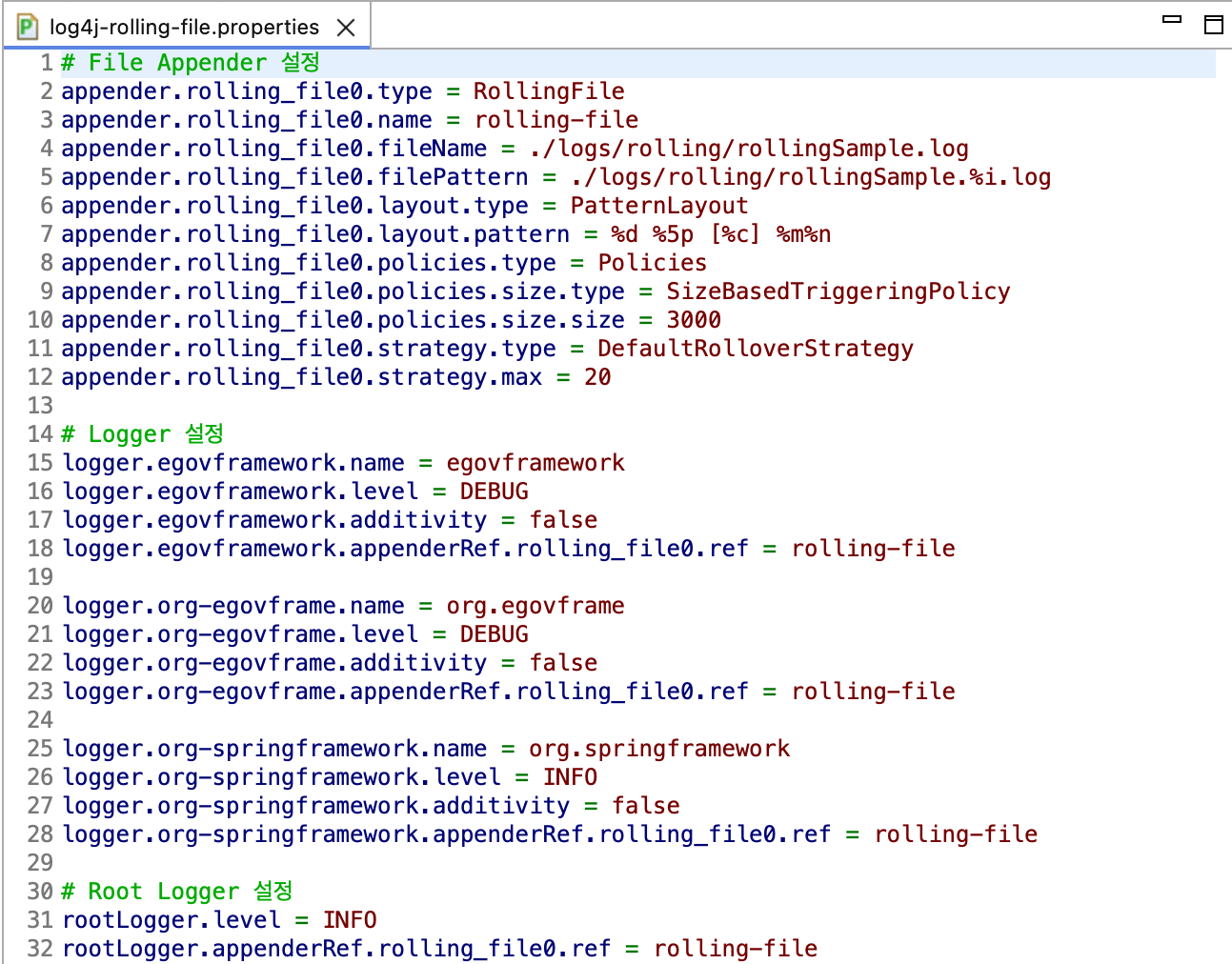Maximize the editor area
The width and height of the screenshot is (1232, 964).
coord(1213,25)
